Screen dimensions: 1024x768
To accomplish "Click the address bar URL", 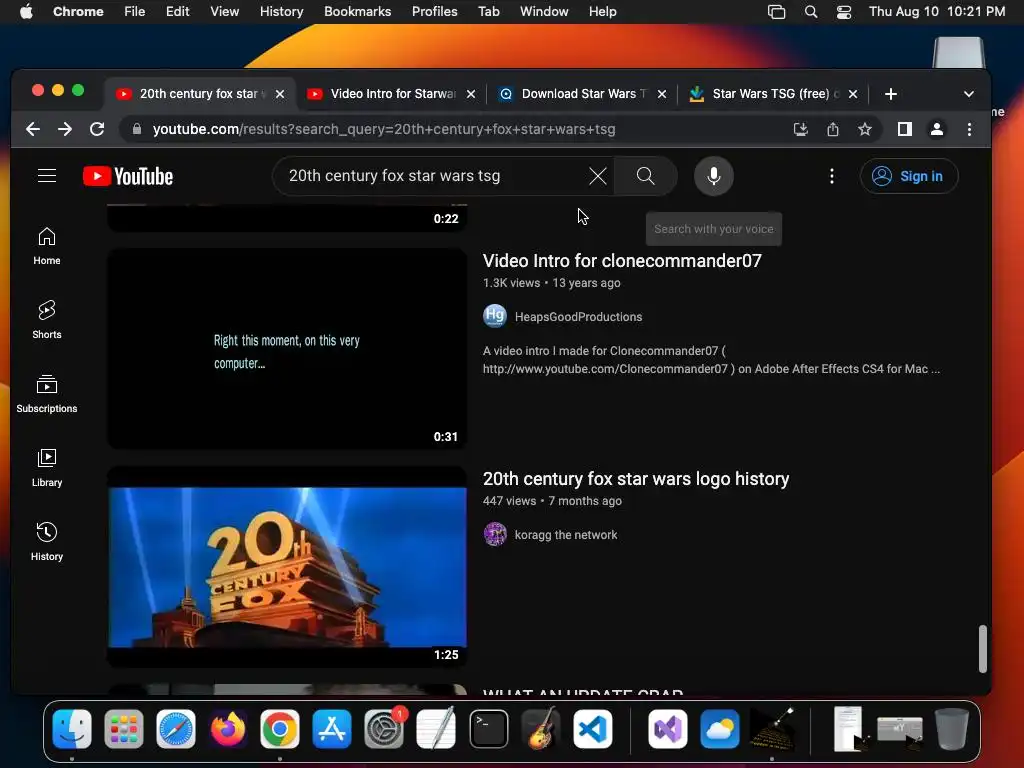I will tap(384, 129).
